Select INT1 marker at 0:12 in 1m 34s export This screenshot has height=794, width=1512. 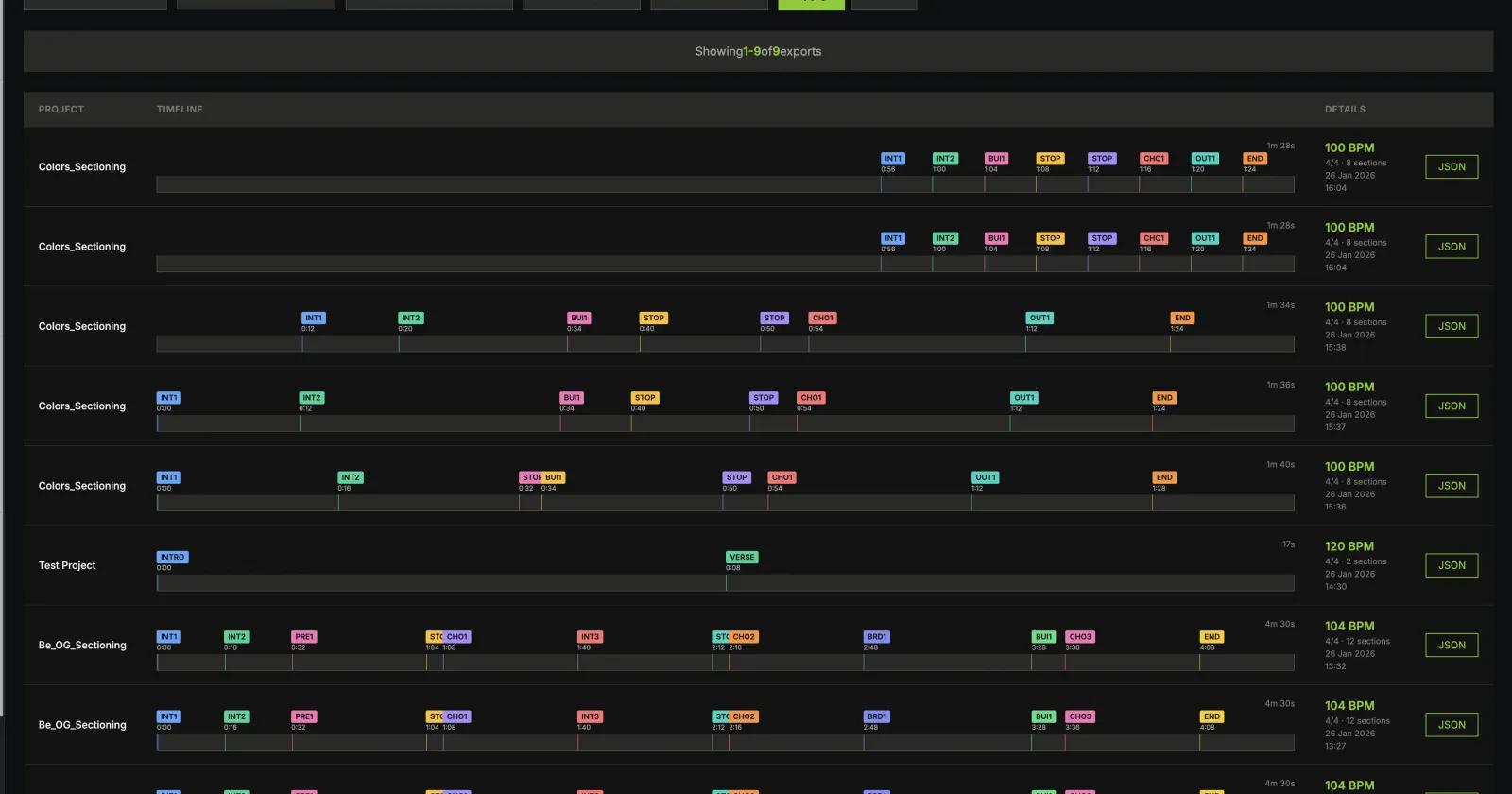tap(314, 319)
